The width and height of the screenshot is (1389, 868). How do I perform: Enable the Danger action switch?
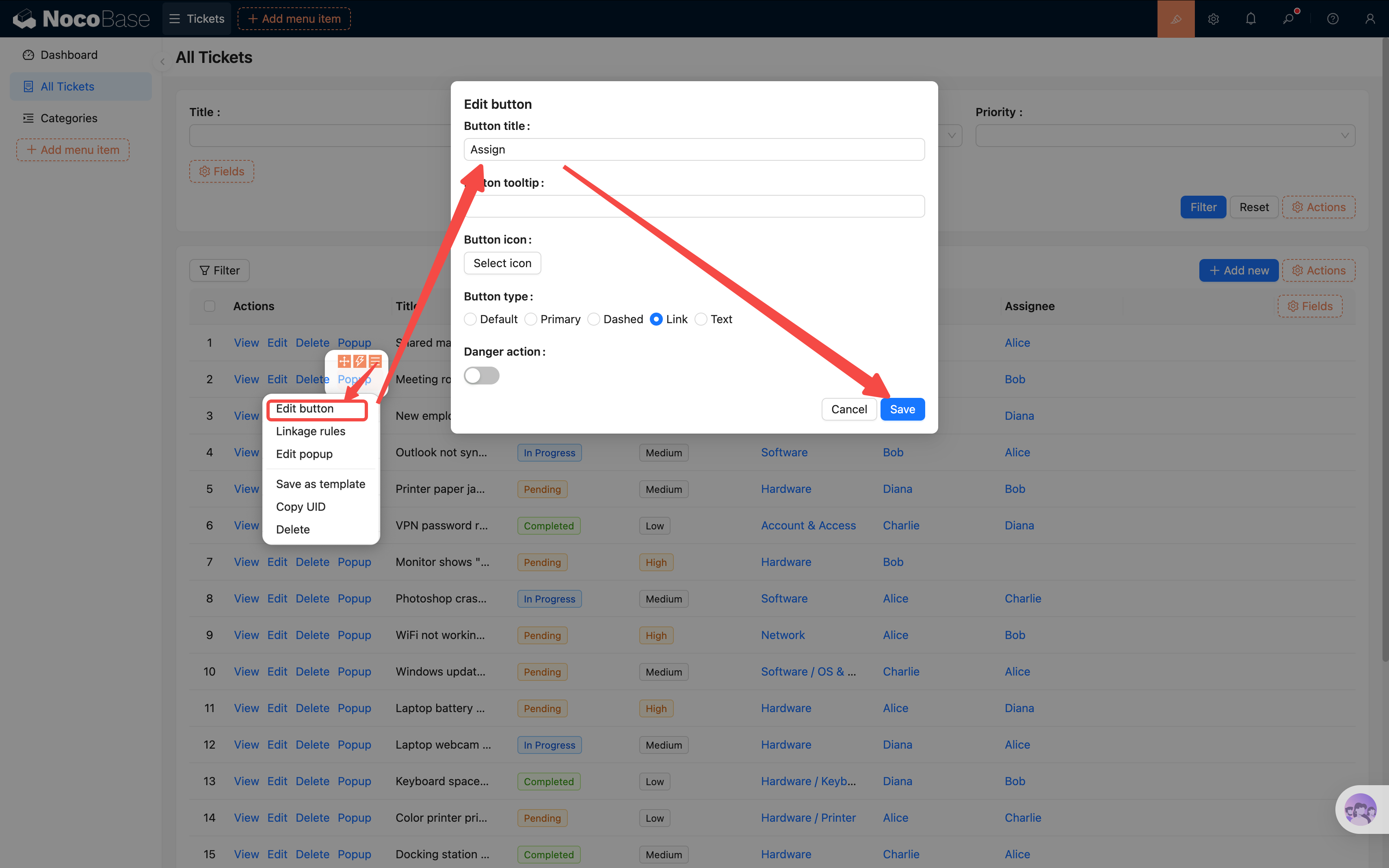481,376
